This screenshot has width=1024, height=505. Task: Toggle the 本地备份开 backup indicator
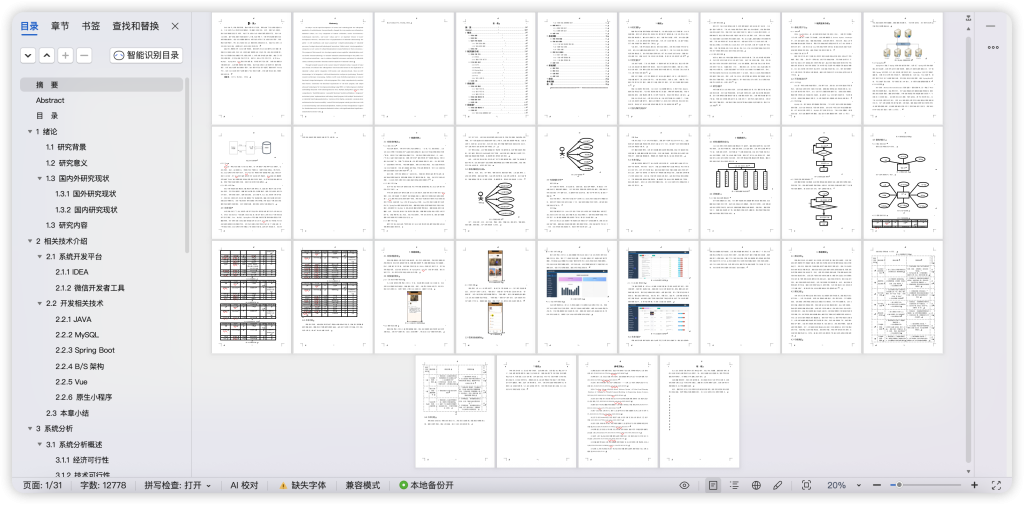pos(426,485)
